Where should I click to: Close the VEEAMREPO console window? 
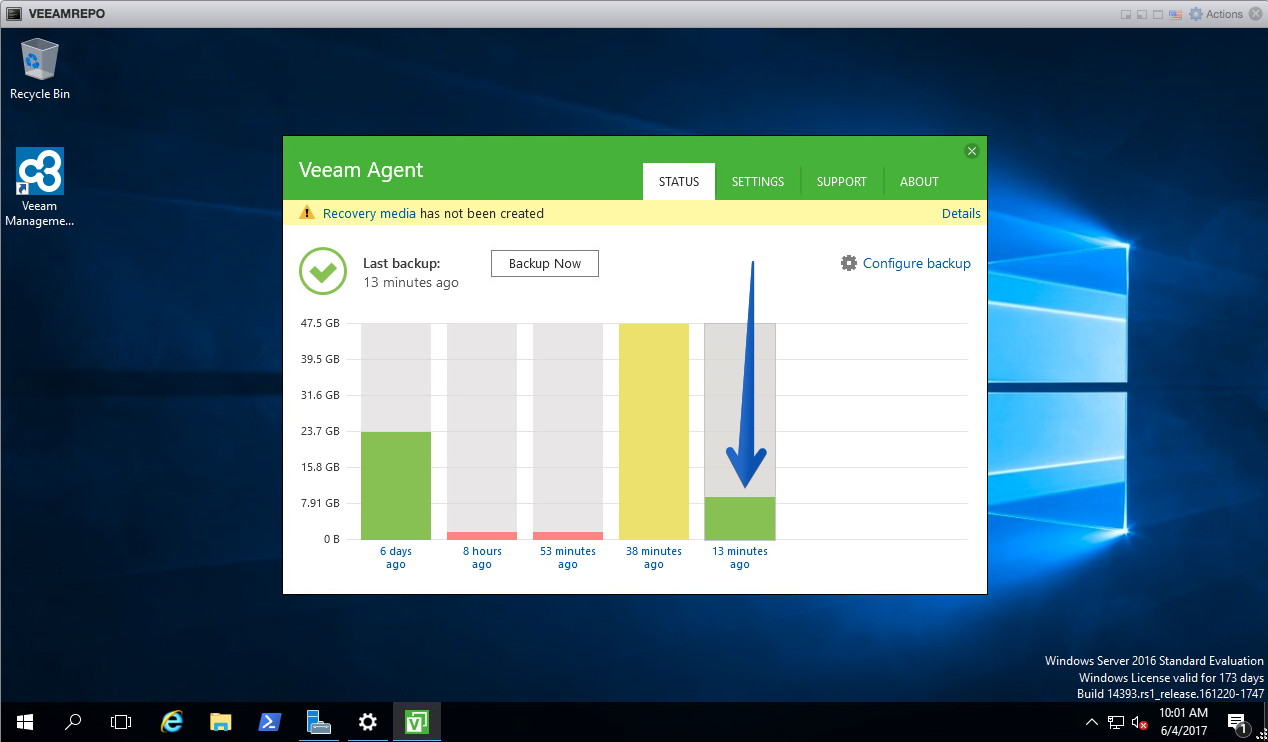pos(1256,14)
